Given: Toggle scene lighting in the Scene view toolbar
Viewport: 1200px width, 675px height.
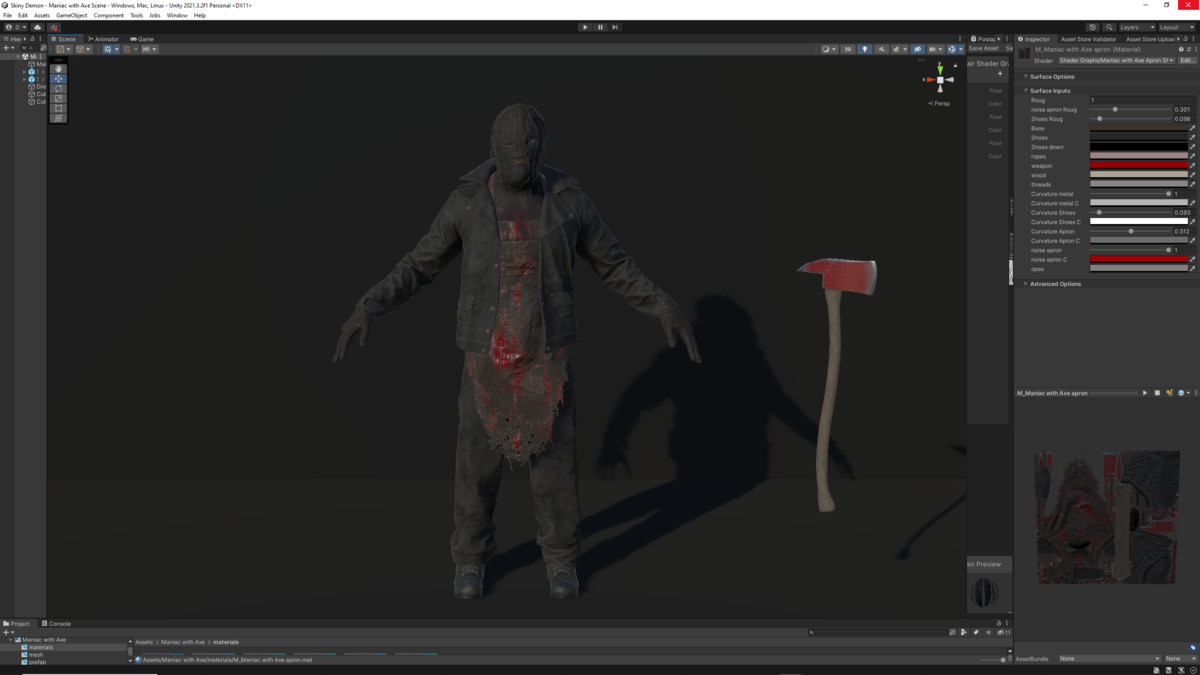Looking at the screenshot, I should coord(865,48).
